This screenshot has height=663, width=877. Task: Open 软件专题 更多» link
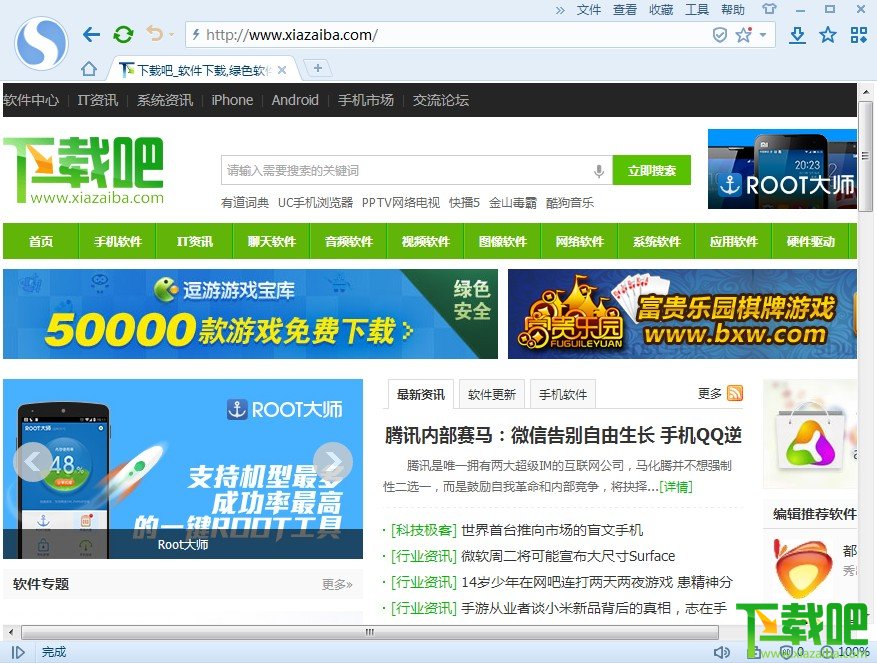(337, 585)
